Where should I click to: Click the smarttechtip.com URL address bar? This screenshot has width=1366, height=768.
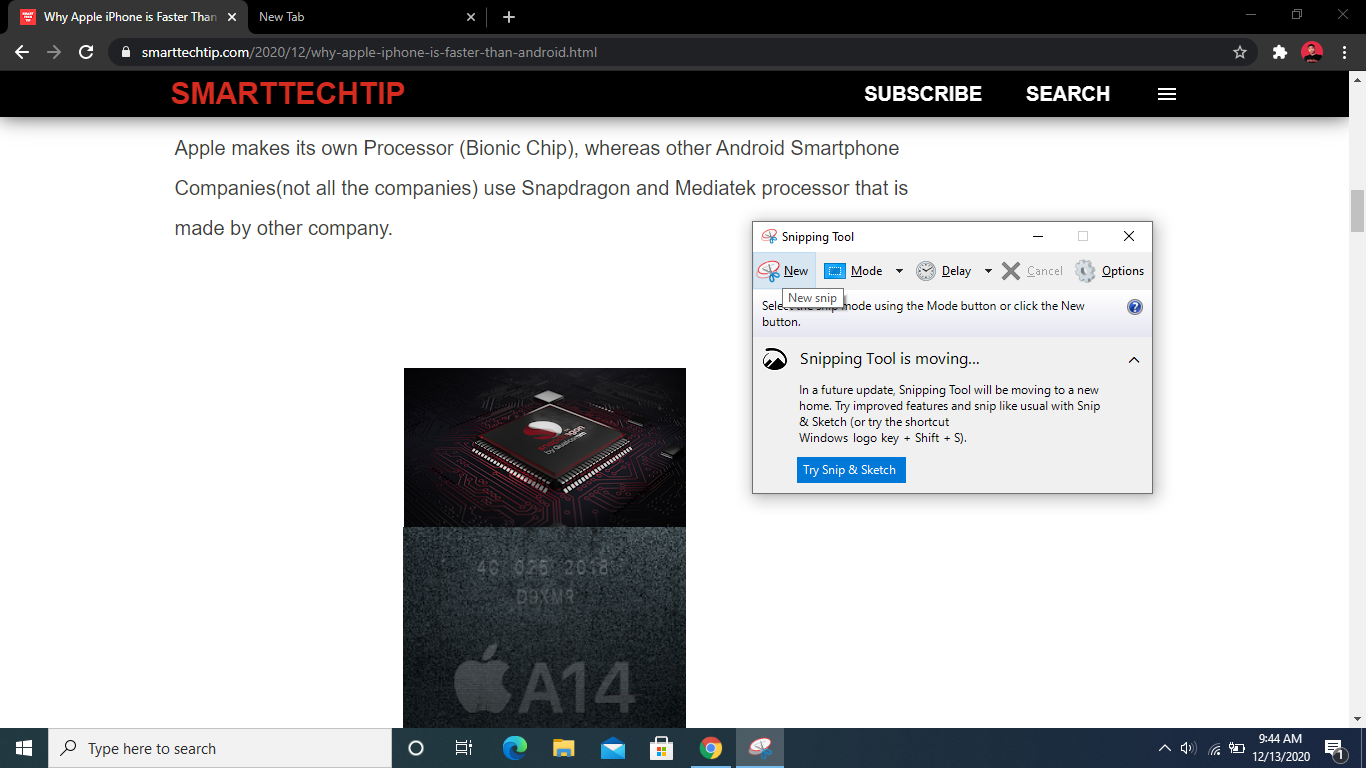[x=680, y=52]
